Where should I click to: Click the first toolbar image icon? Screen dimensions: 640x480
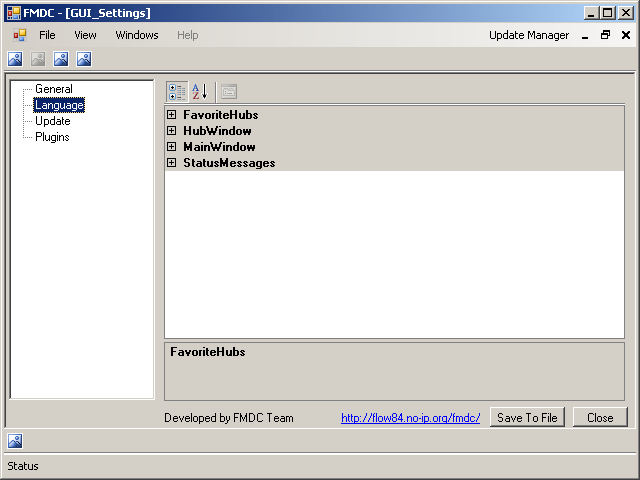[15, 59]
